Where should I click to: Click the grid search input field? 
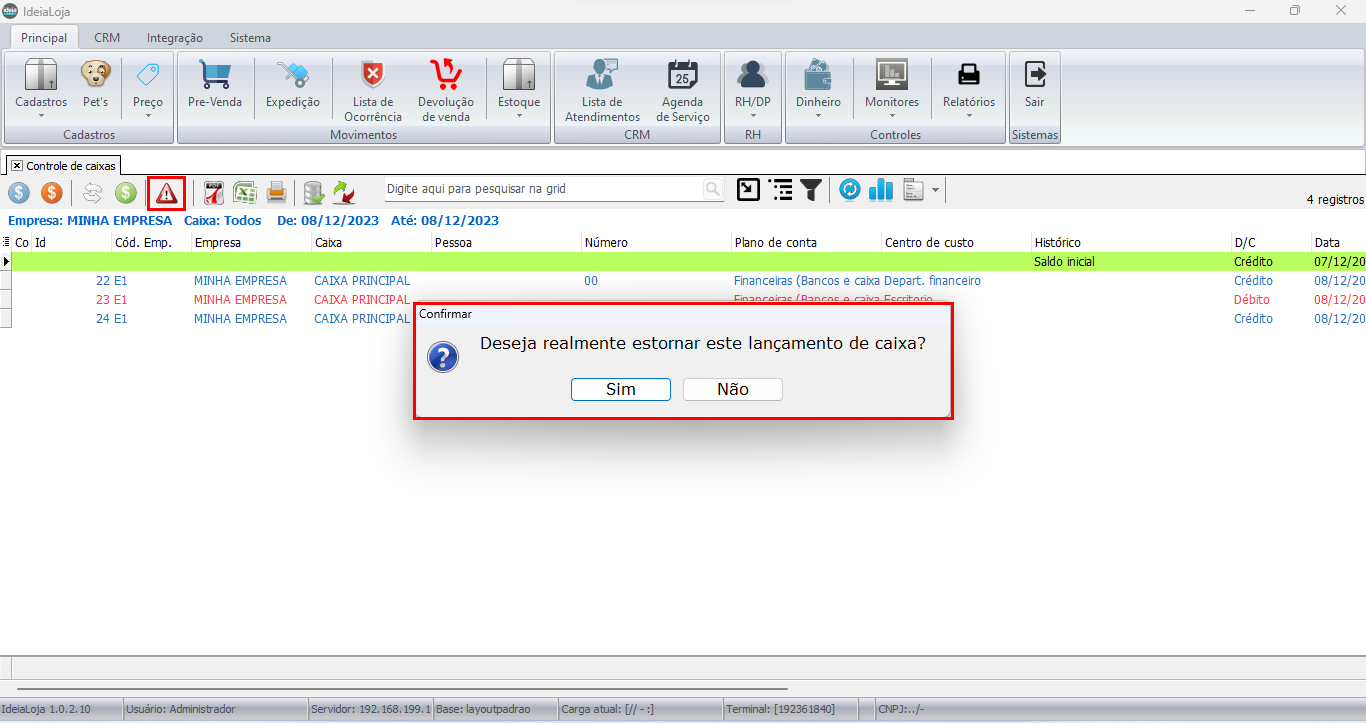(x=545, y=189)
